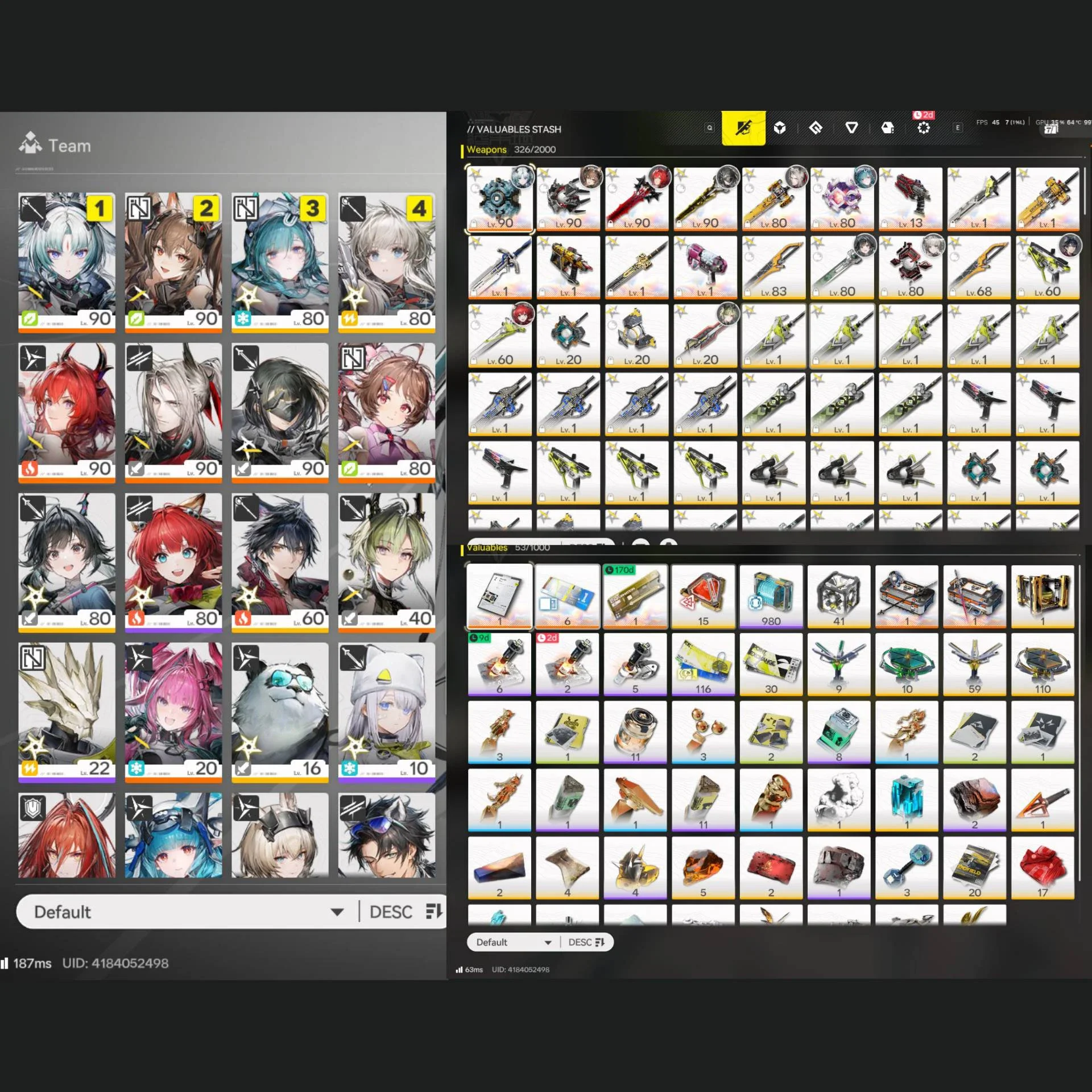Toggle DESC sort order in Valuables Stash
This screenshot has height=1092, width=1092.
pyautogui.click(x=586, y=942)
